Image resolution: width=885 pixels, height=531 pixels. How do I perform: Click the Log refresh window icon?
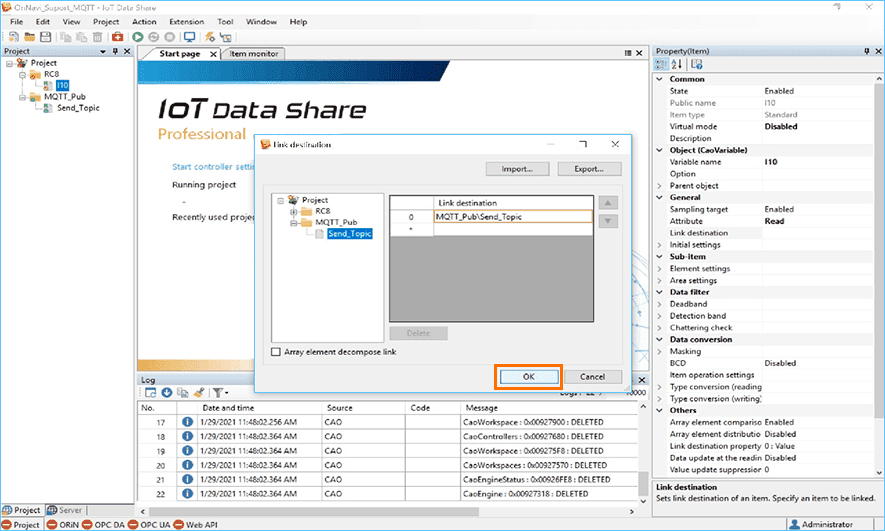(151, 393)
